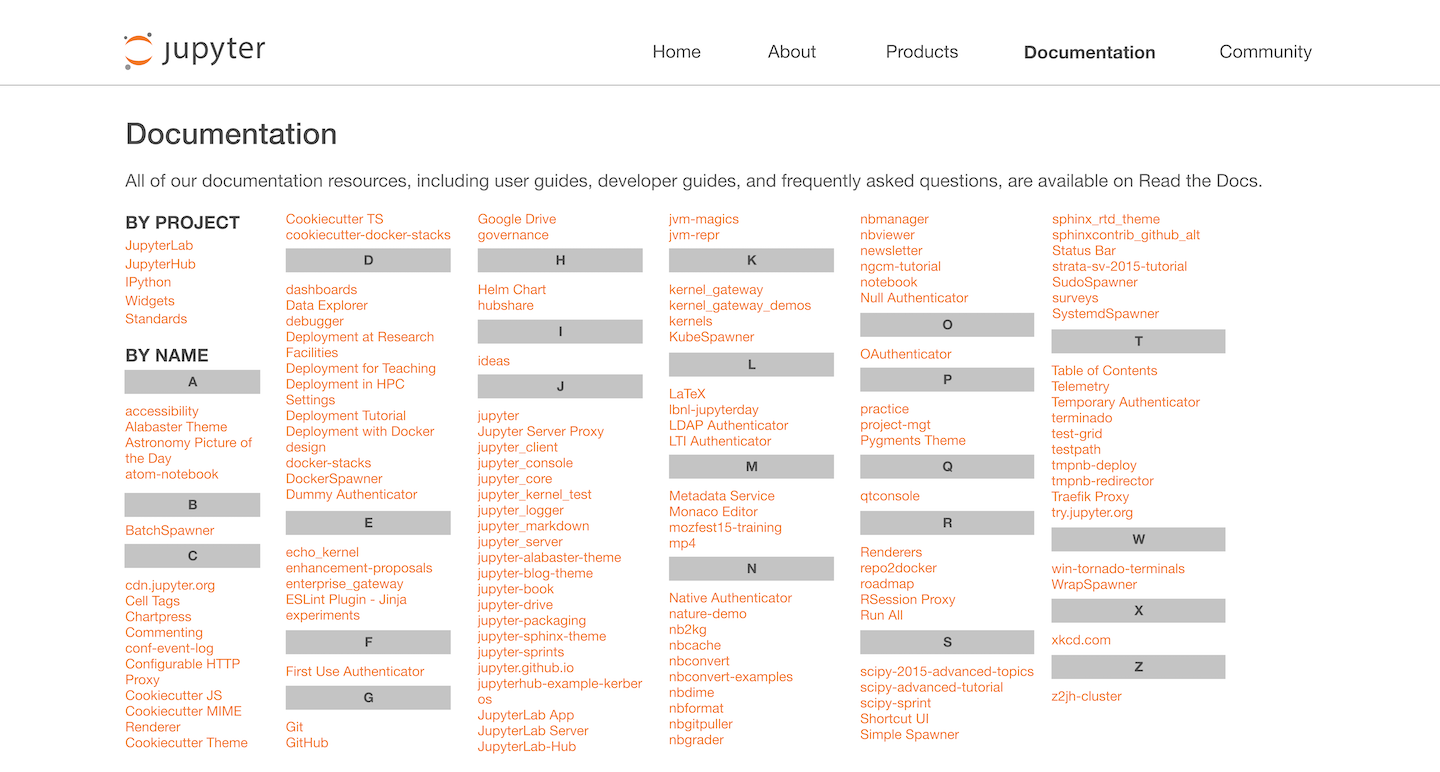Open atom-notebook documentation
The height and width of the screenshot is (772, 1440).
point(172,474)
